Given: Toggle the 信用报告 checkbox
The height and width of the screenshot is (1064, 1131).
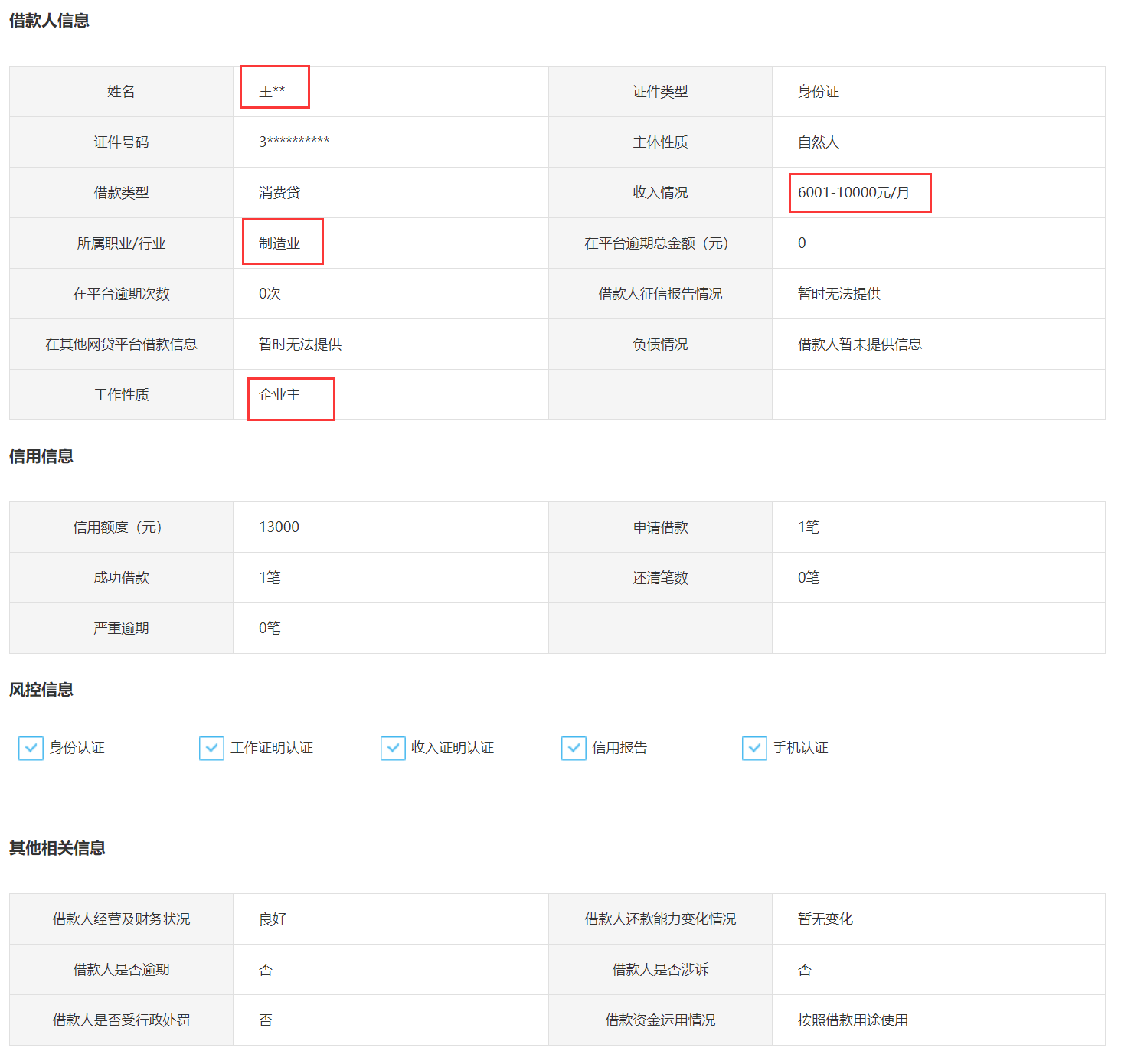Looking at the screenshot, I should point(574,748).
